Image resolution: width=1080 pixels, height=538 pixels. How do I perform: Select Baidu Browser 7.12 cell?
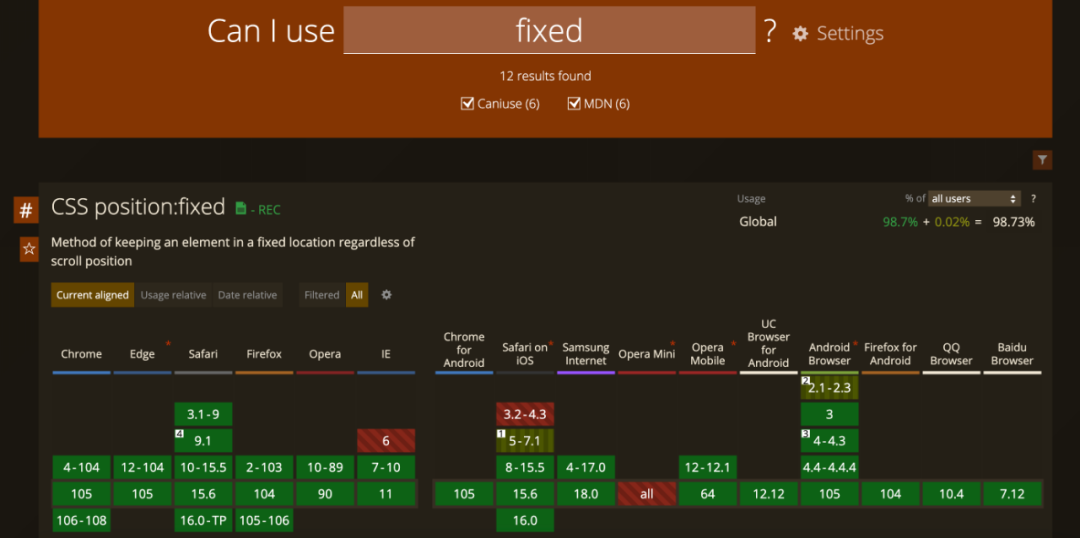pyautogui.click(x=1012, y=494)
